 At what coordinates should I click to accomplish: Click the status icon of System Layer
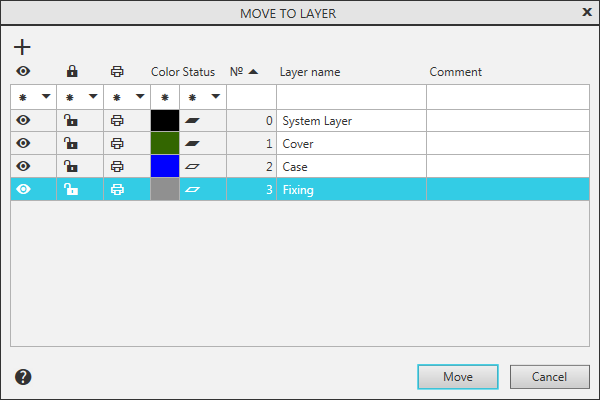click(193, 121)
